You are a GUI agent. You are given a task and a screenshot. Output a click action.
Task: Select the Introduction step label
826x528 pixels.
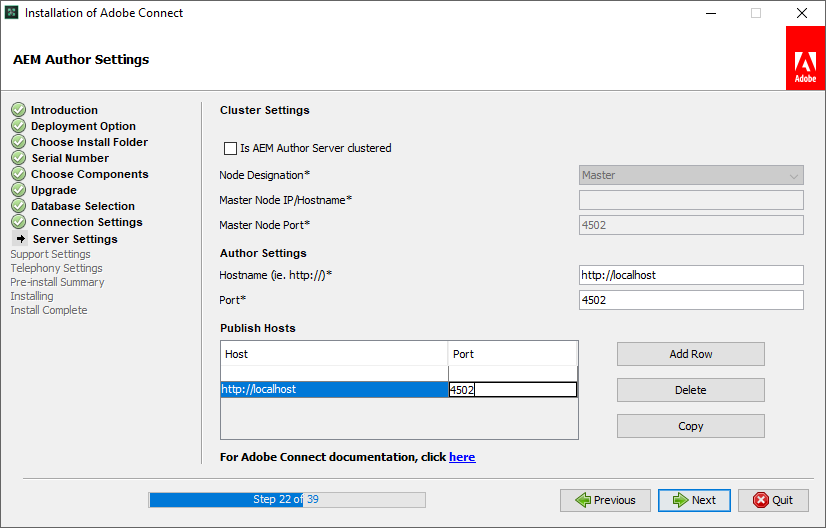64,110
